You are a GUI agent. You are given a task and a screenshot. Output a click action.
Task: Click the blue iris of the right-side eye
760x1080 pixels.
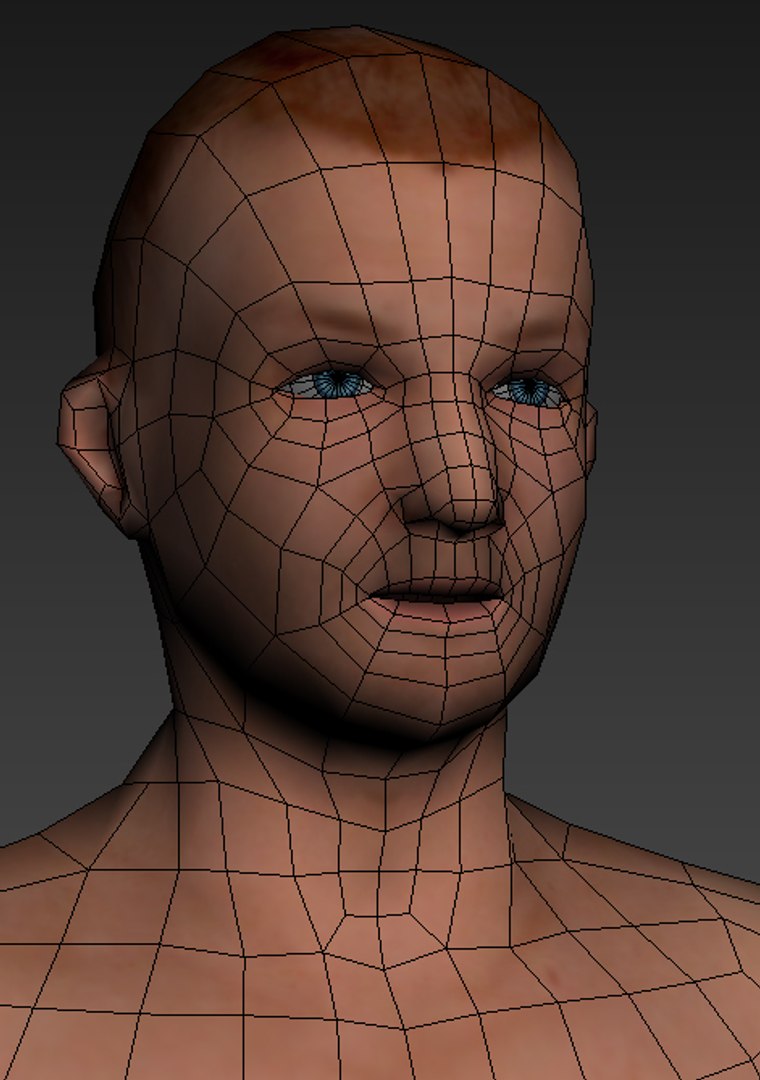[x=529, y=391]
